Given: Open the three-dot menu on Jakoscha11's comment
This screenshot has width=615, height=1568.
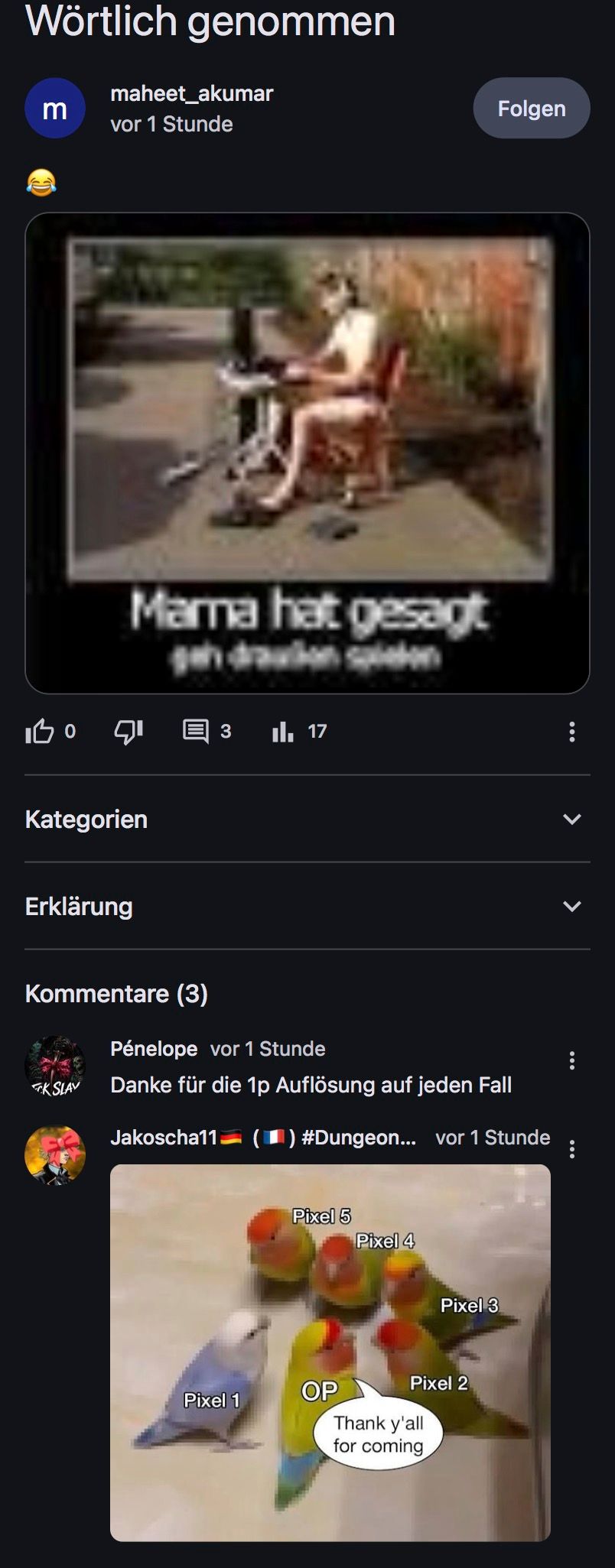Looking at the screenshot, I should (571, 1149).
